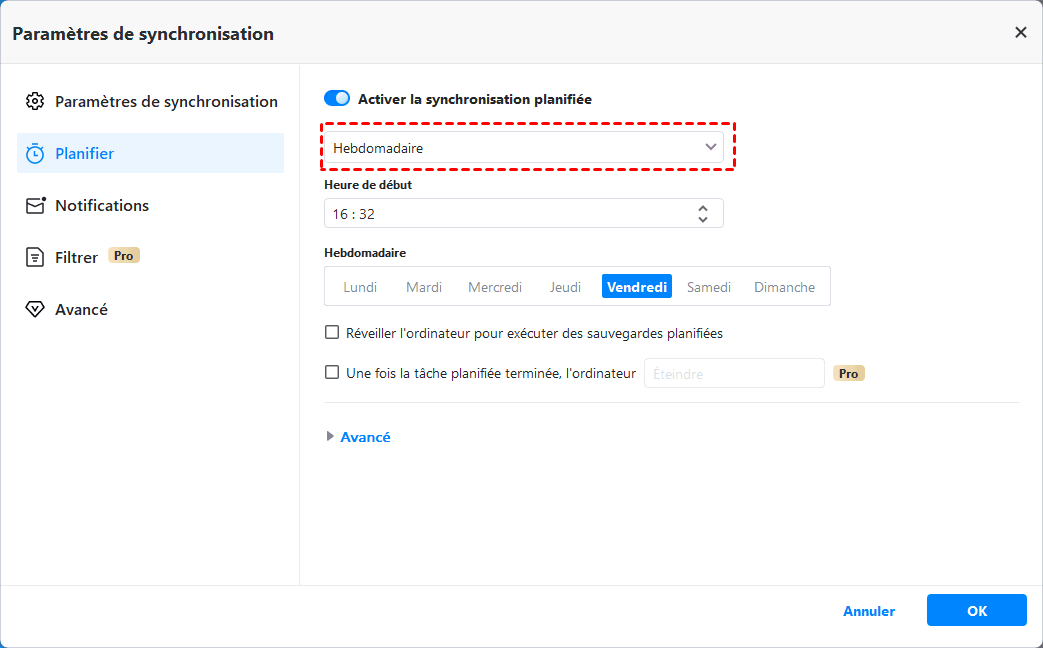Image resolution: width=1043 pixels, height=648 pixels.
Task: Click the diamond icon beside Avancé
Action: (x=35, y=309)
